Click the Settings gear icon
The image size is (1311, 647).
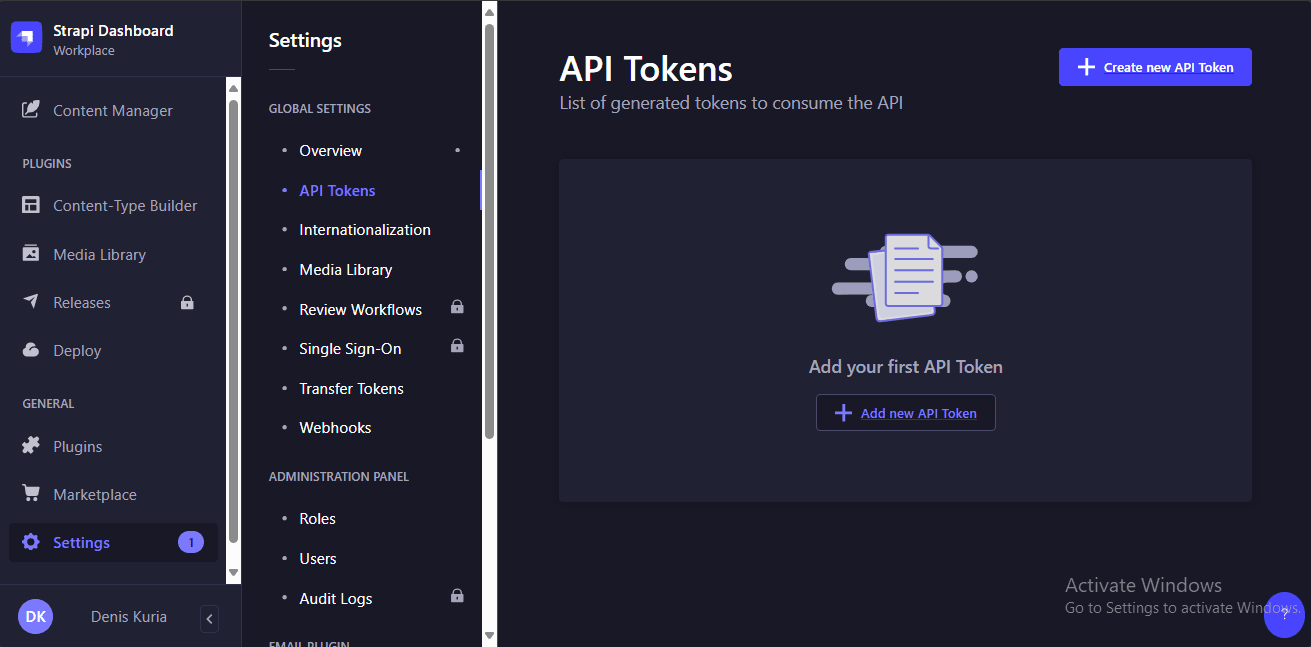point(31,542)
